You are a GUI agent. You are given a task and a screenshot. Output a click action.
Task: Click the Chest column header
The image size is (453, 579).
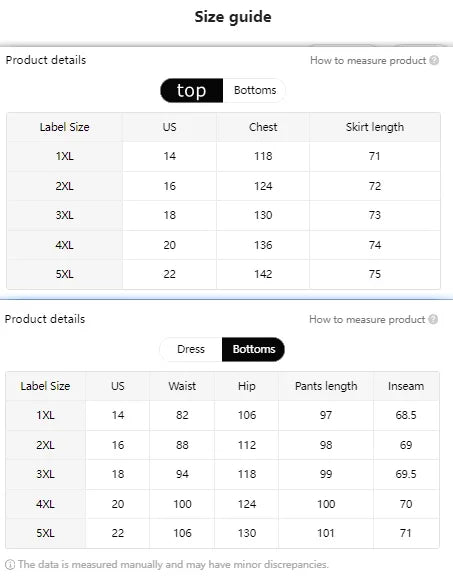pyautogui.click(x=263, y=127)
